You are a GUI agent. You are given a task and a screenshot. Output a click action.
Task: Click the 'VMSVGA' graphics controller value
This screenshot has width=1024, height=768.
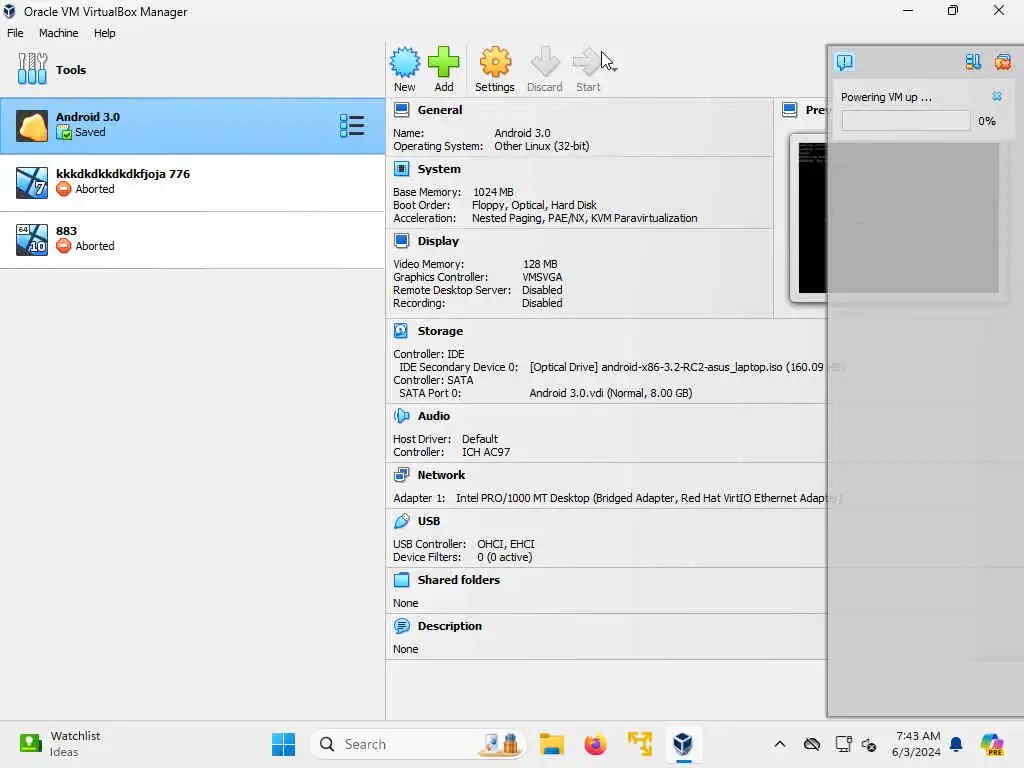542,277
